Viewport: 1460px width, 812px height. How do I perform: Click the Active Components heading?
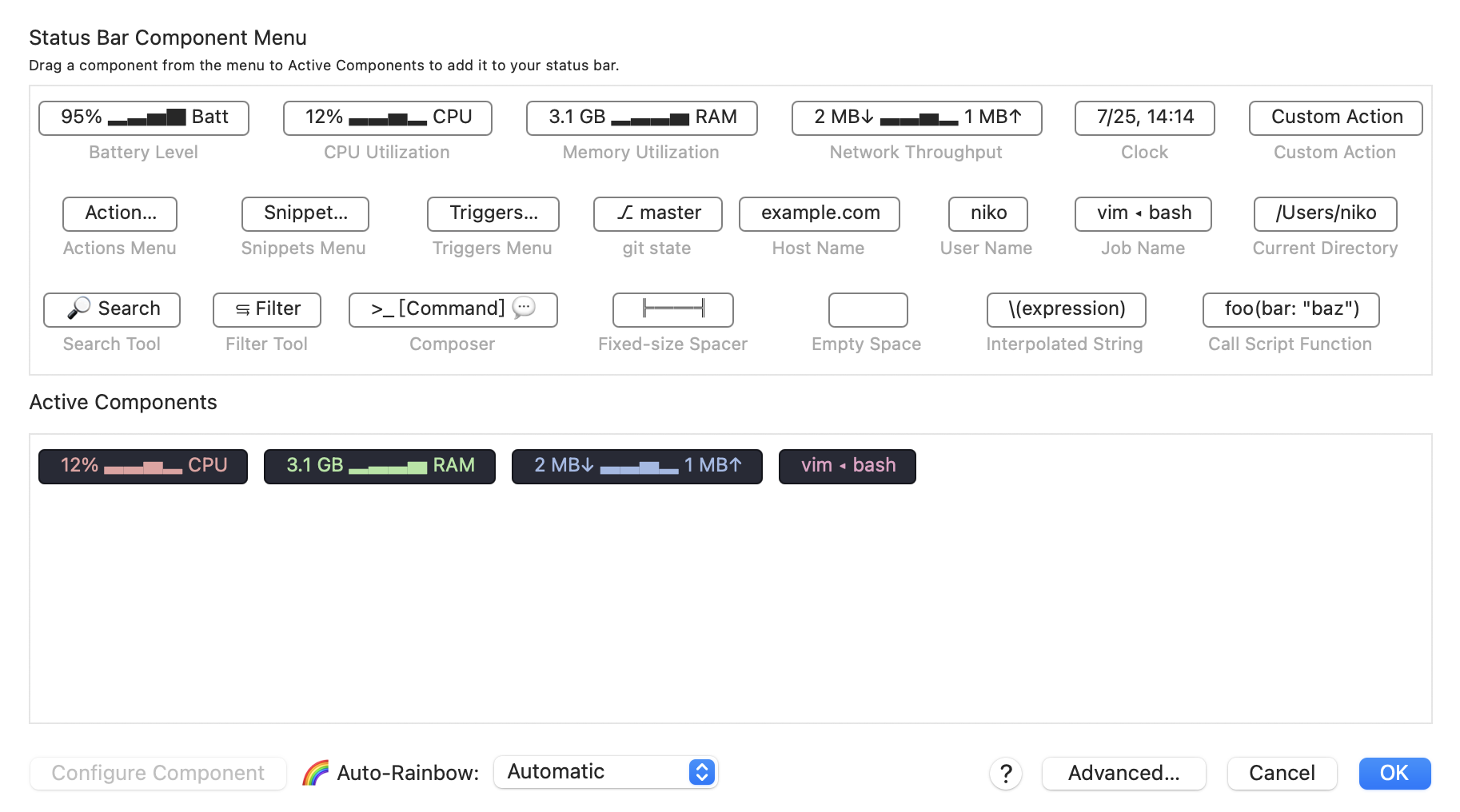coord(123,402)
